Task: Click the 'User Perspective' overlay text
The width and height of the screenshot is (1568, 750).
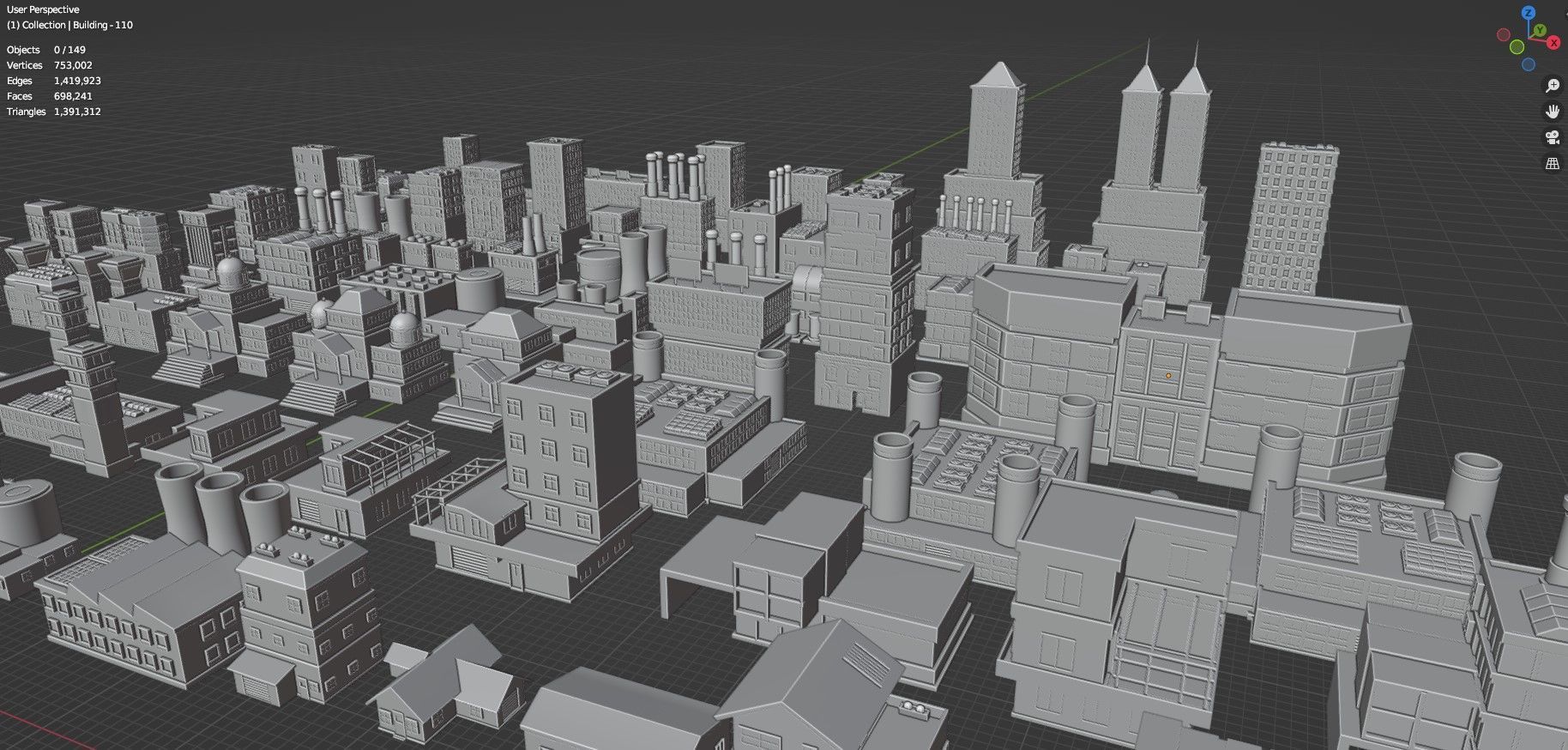Action: coord(43,9)
